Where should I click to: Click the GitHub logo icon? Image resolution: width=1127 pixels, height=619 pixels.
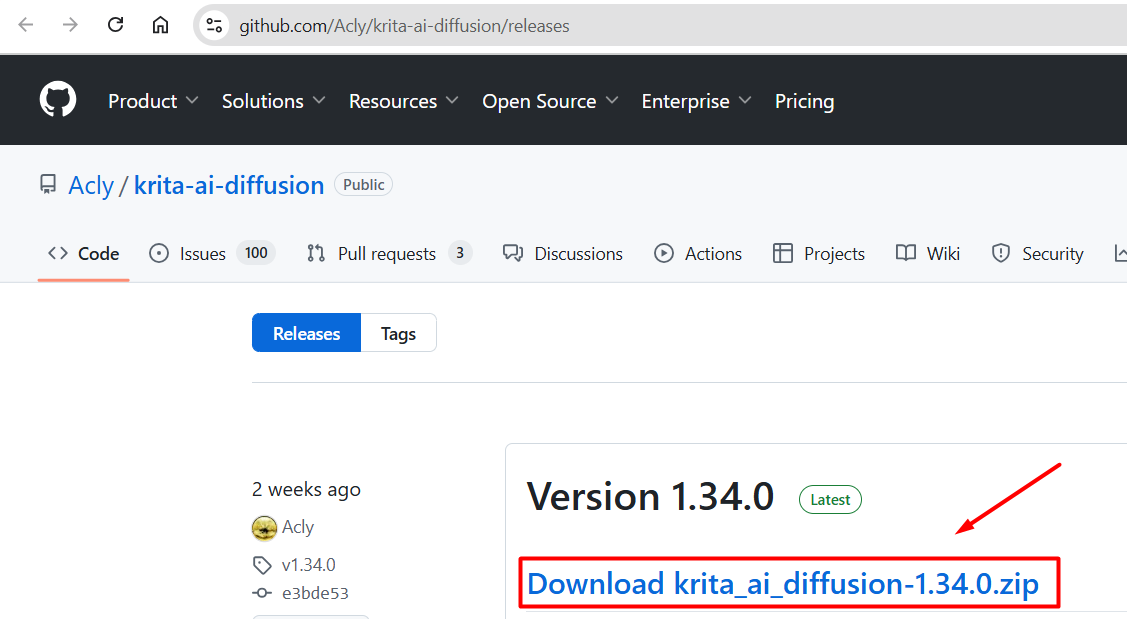click(58, 101)
